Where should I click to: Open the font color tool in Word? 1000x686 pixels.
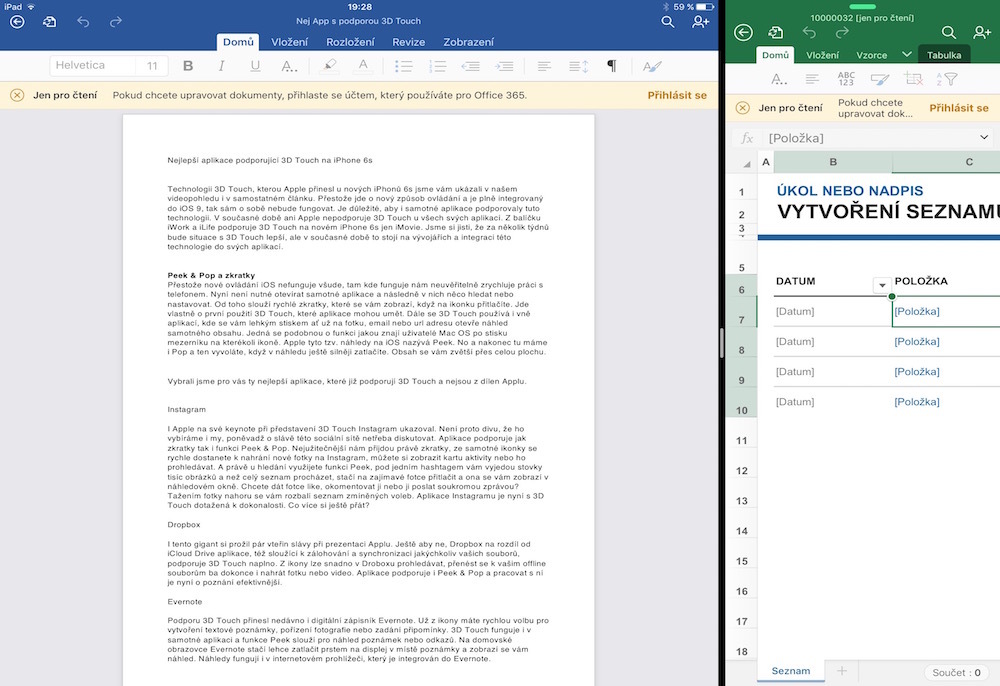364,65
